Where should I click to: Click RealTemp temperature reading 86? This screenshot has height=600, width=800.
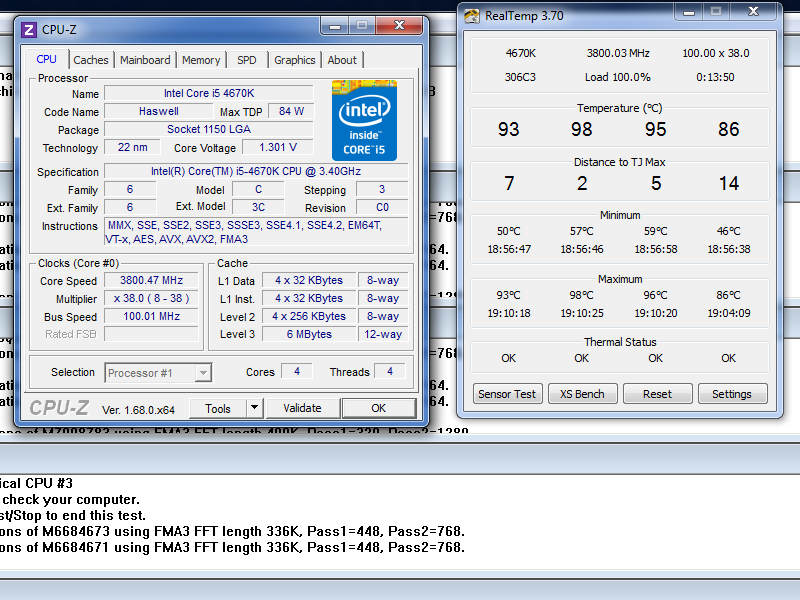pyautogui.click(x=729, y=130)
